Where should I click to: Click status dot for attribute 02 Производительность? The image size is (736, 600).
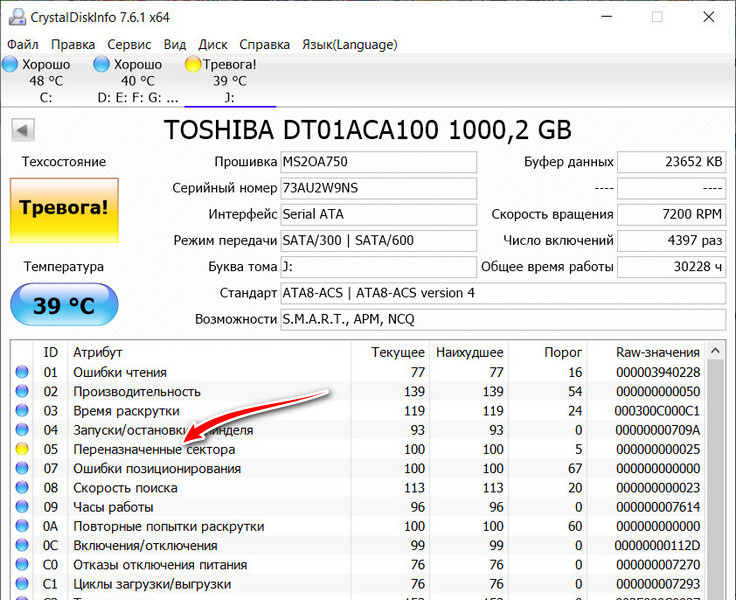pos(22,392)
